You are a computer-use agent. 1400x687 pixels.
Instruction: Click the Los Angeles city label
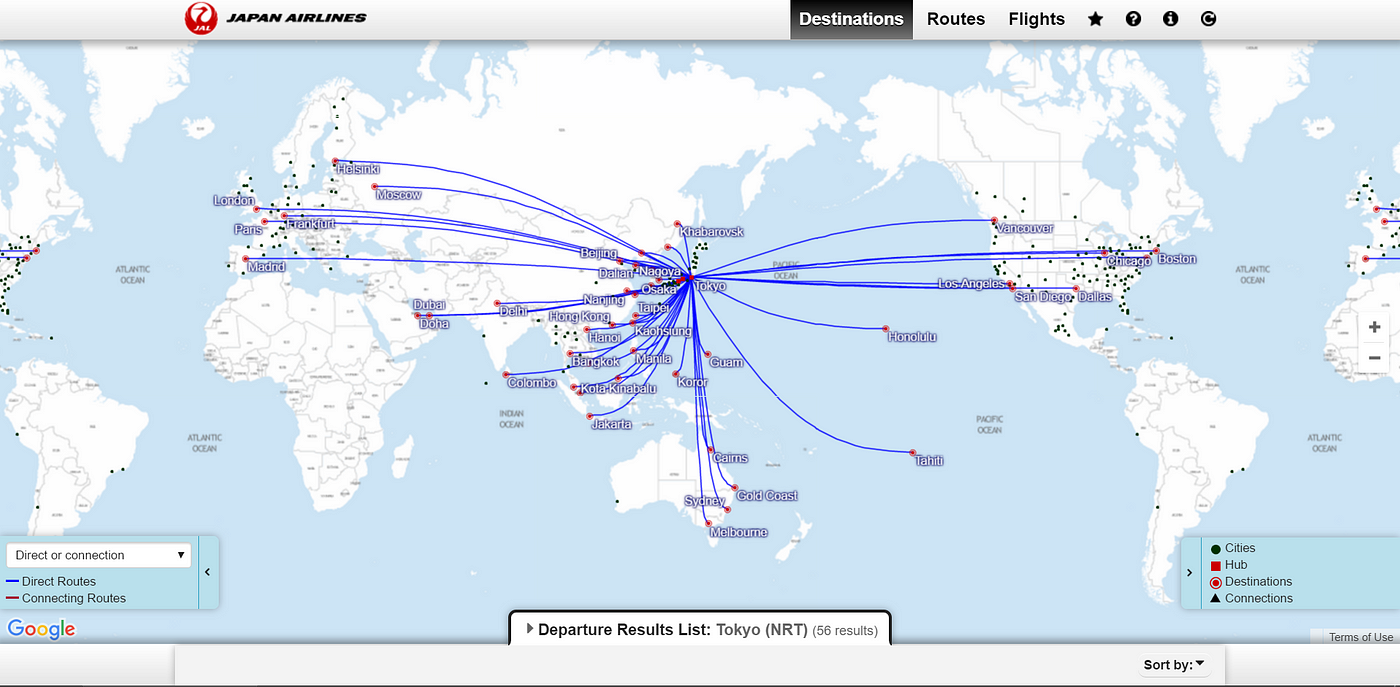pyautogui.click(x=971, y=284)
